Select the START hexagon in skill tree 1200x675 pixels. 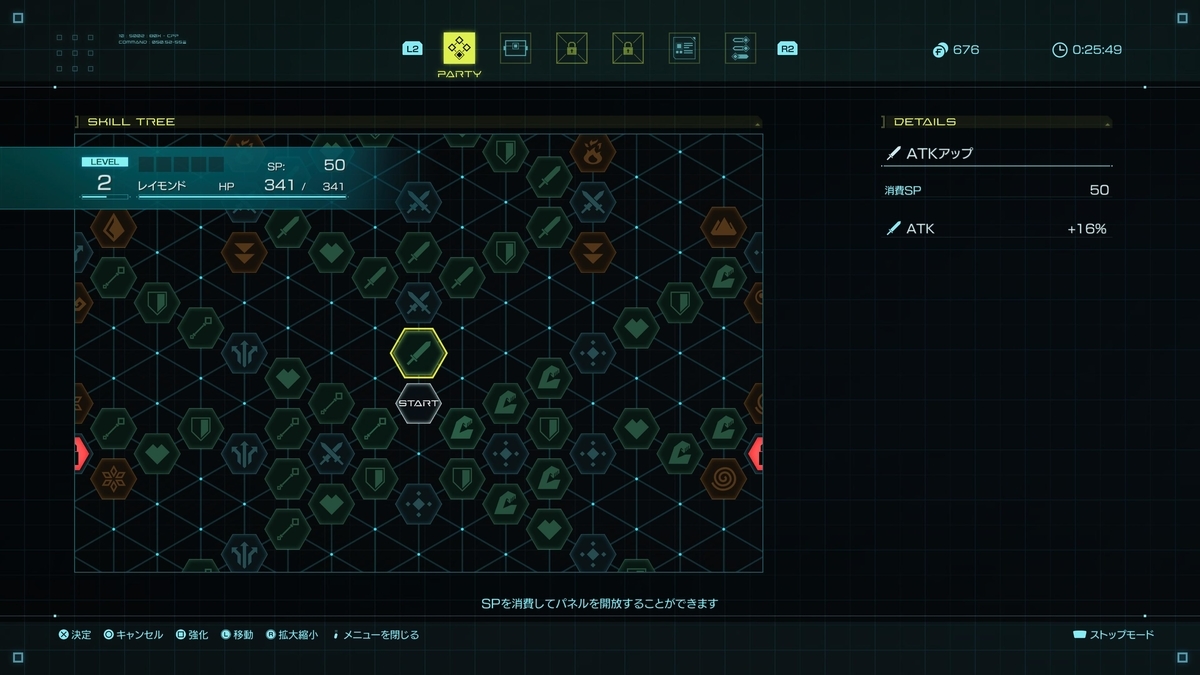pos(418,403)
